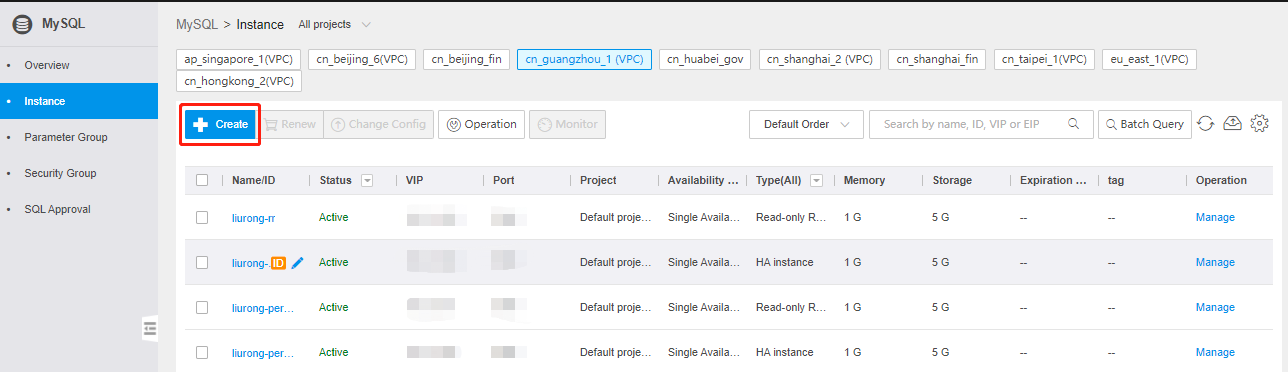Open the Operation button menu

click(481, 124)
